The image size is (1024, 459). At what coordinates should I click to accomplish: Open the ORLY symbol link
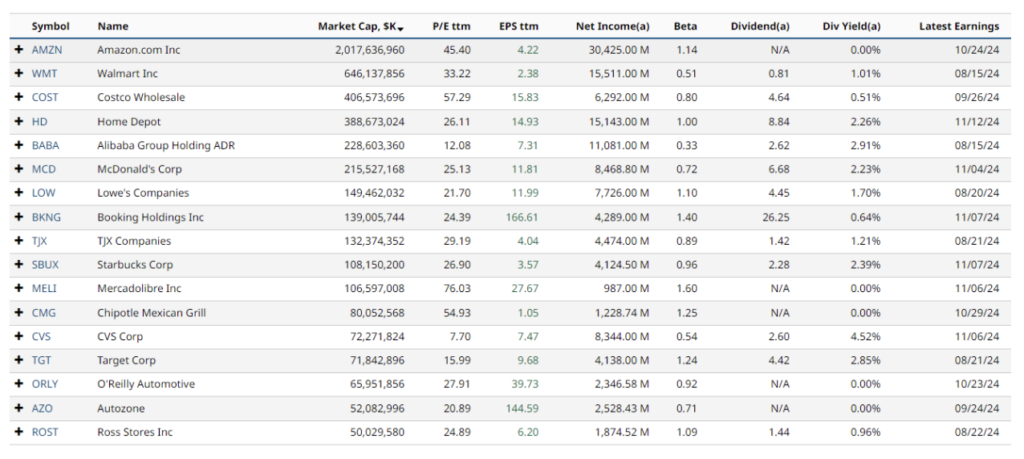(44, 384)
